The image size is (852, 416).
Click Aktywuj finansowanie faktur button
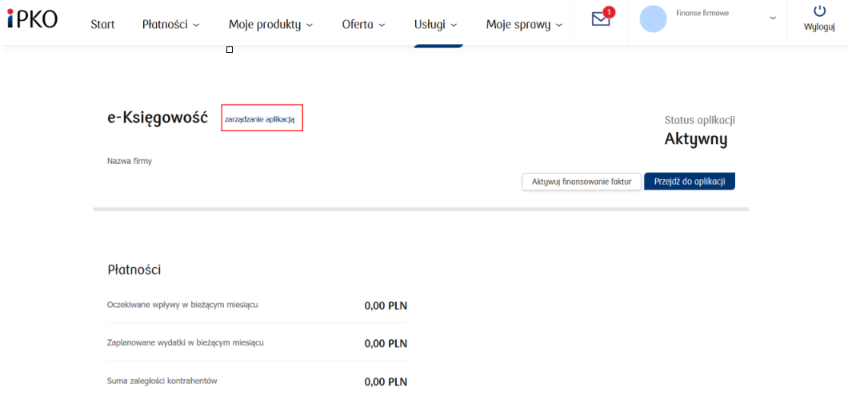tap(581, 182)
